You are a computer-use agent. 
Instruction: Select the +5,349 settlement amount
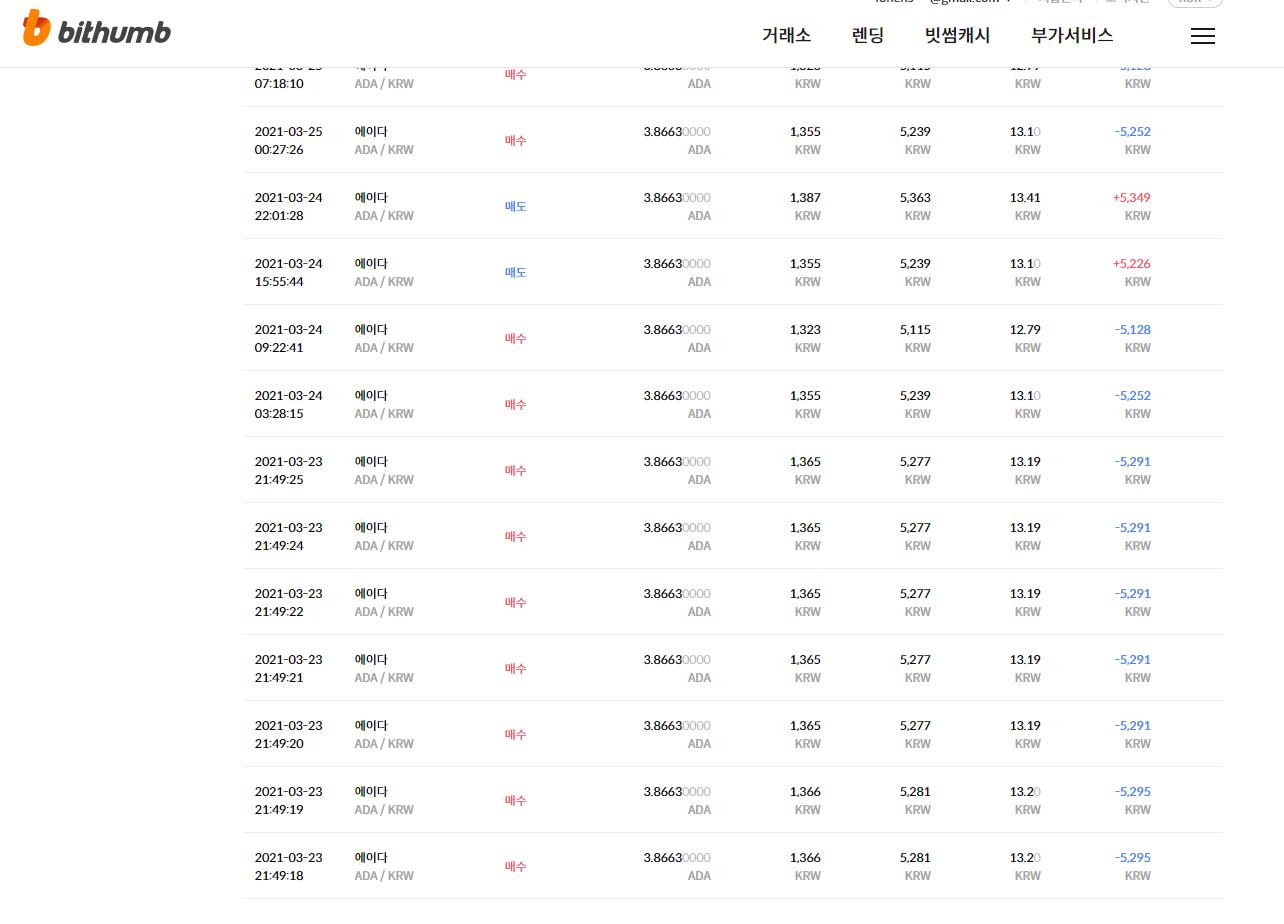[1131, 198]
